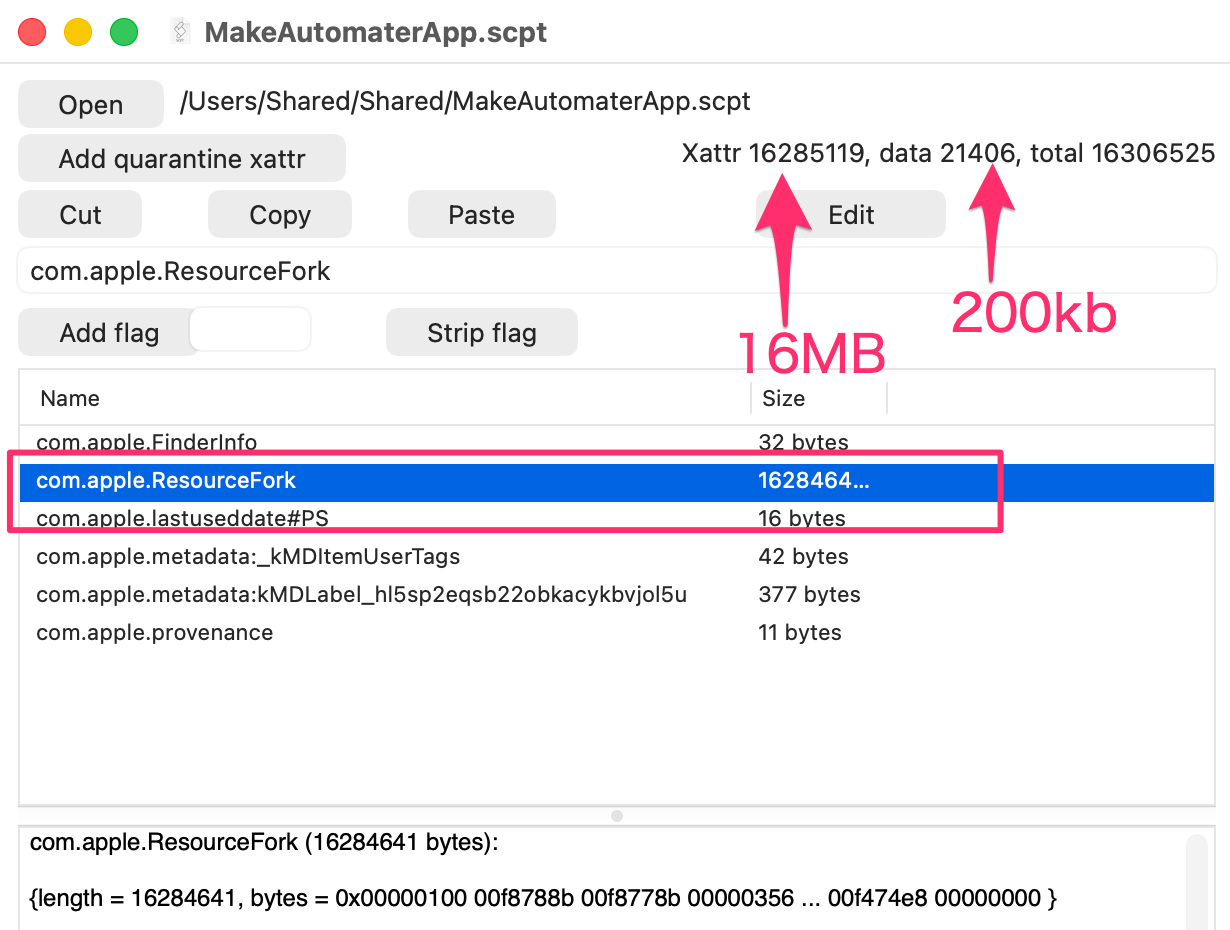Click the empty flag field beside Add flag
1230x930 pixels.
tap(252, 329)
